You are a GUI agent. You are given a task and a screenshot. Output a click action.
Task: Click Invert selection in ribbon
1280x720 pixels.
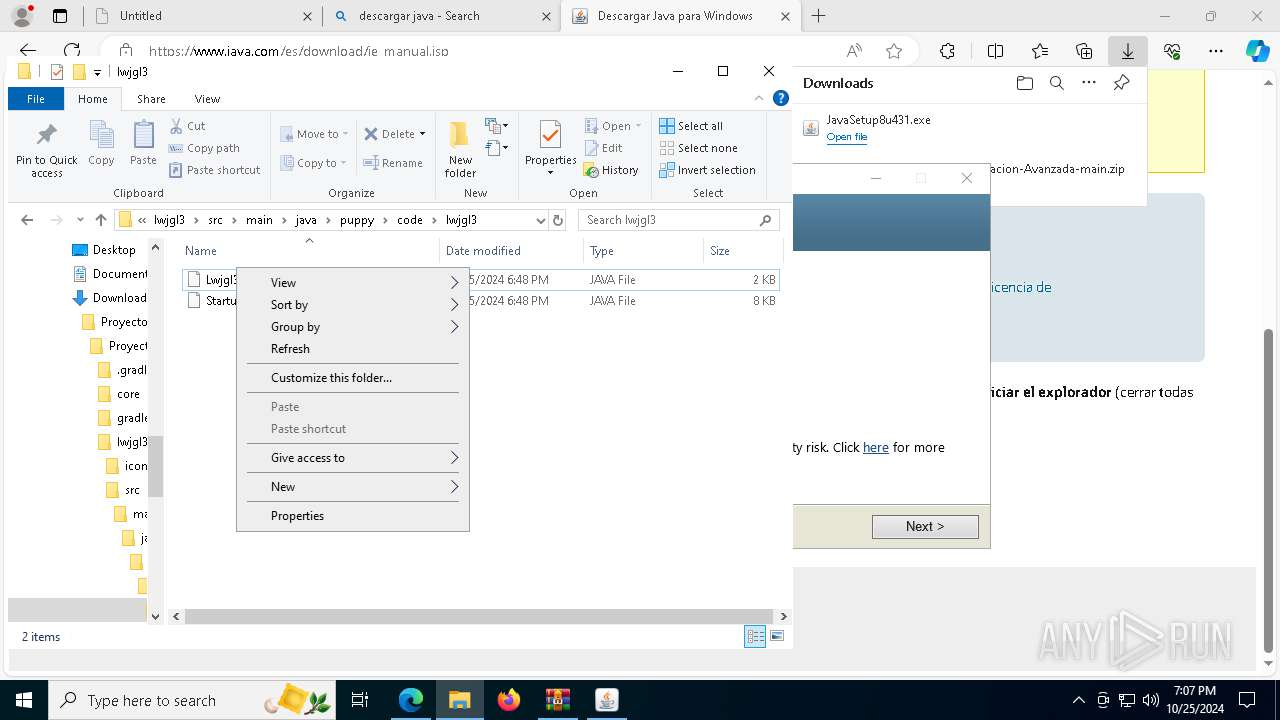coord(707,170)
